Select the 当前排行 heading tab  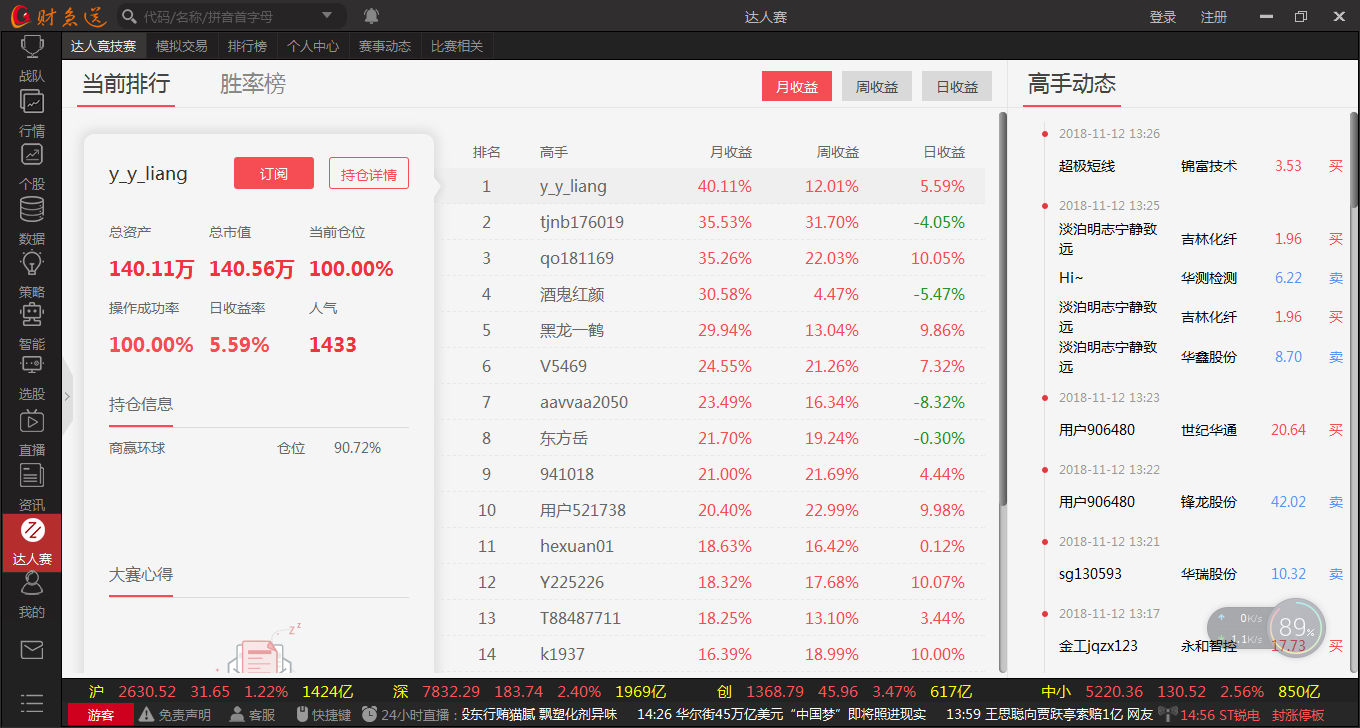point(126,85)
